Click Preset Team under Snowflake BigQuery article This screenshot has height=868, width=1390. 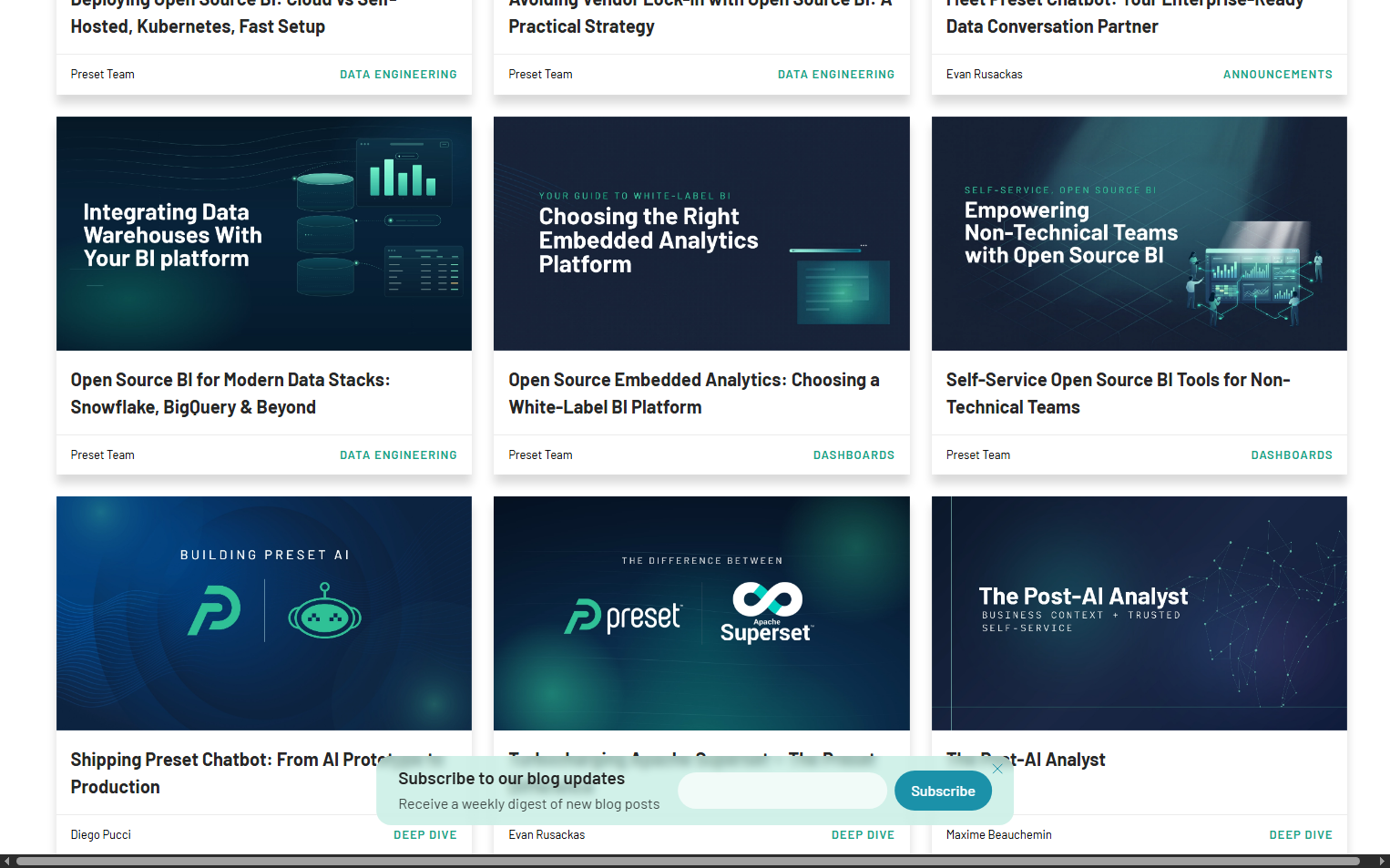click(x=102, y=455)
